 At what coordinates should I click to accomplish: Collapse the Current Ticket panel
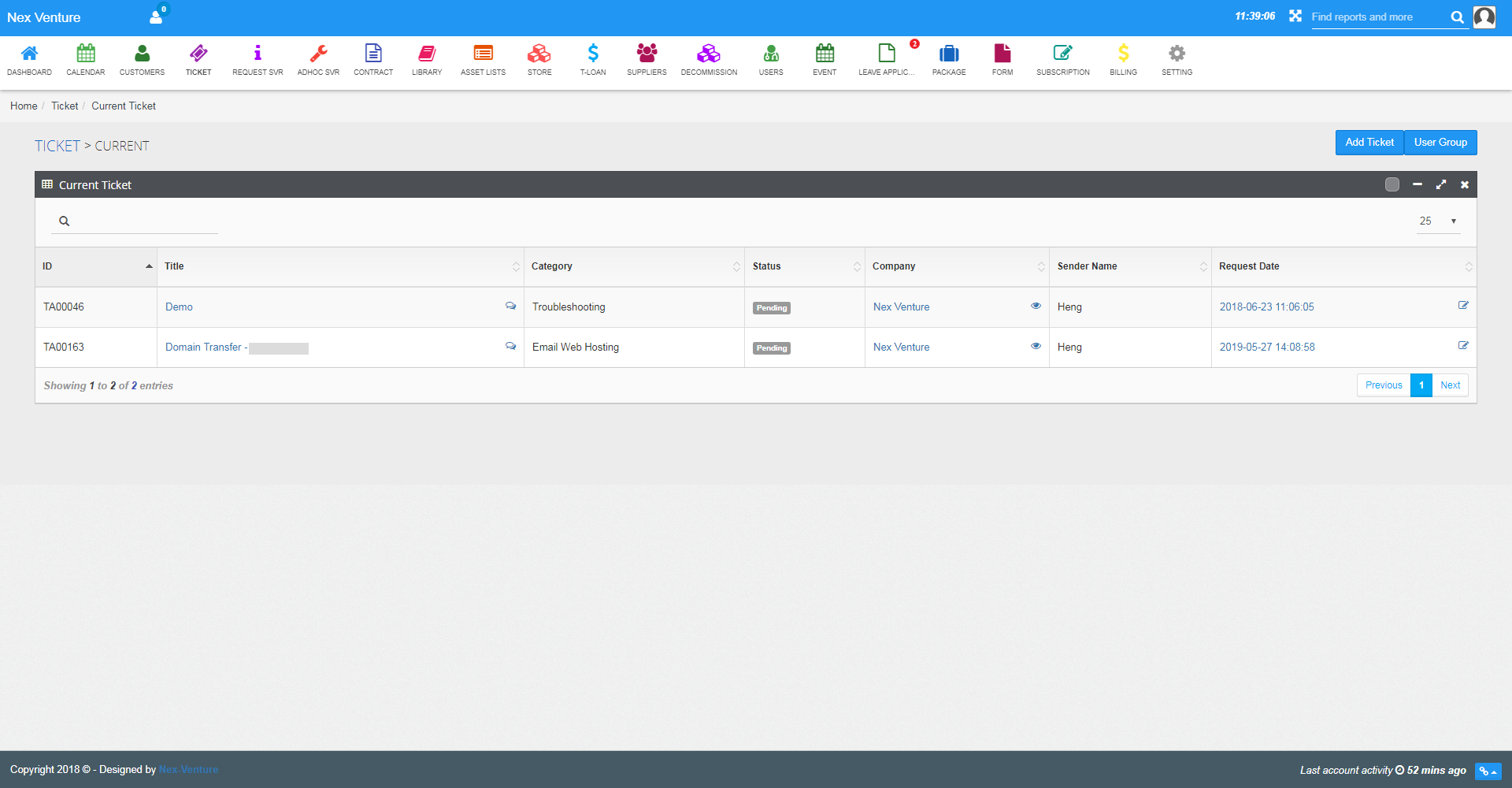(x=1417, y=184)
